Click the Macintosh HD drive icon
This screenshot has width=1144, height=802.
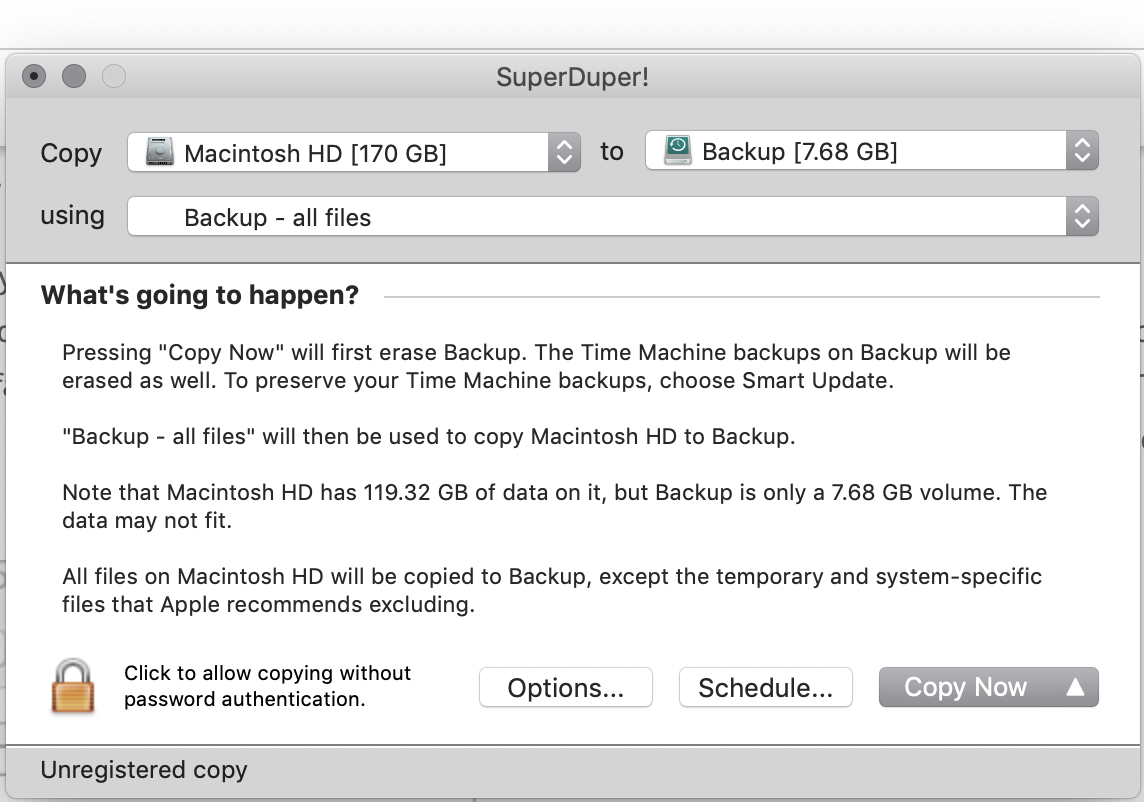(160, 152)
